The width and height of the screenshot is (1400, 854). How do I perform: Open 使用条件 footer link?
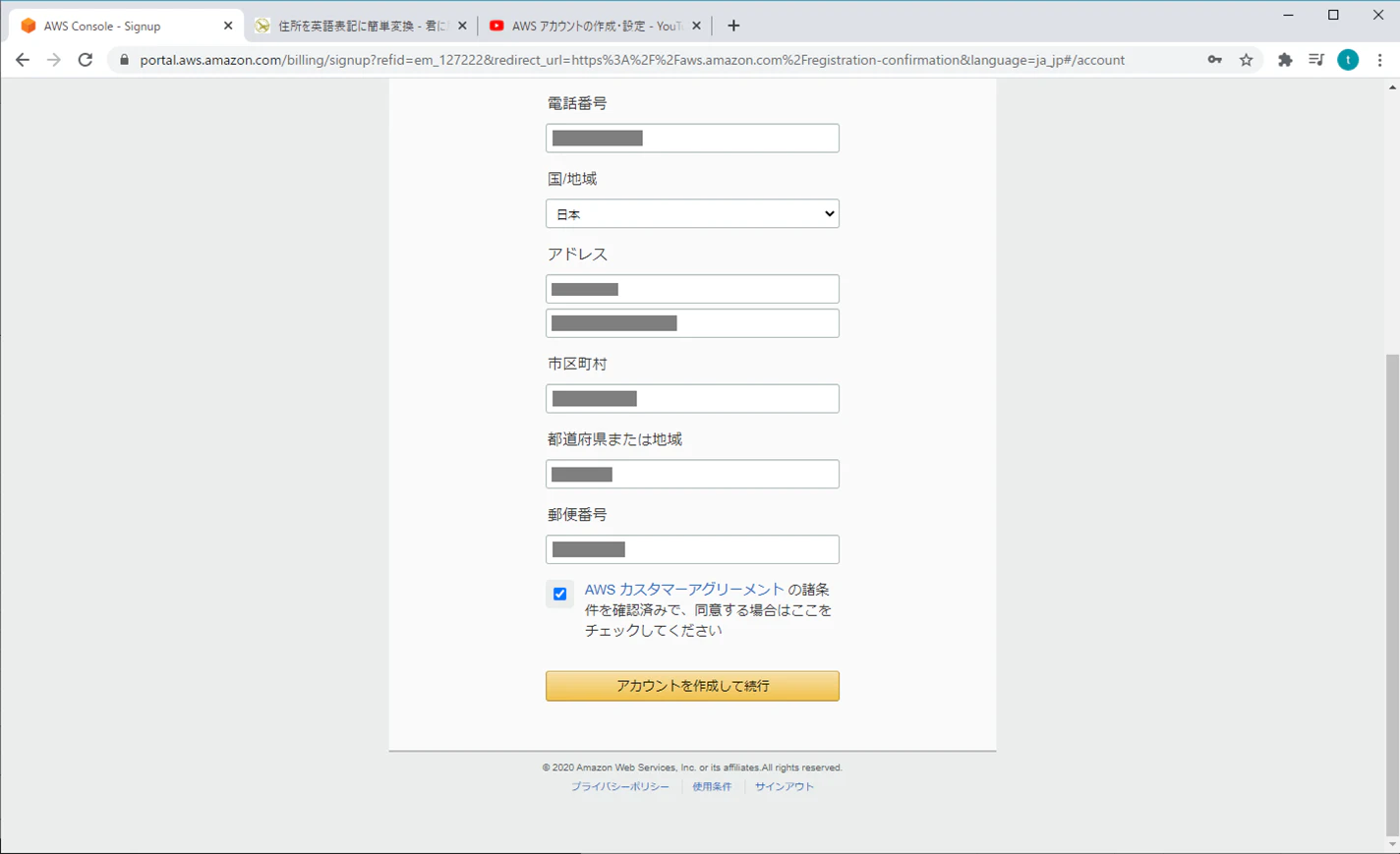712,786
